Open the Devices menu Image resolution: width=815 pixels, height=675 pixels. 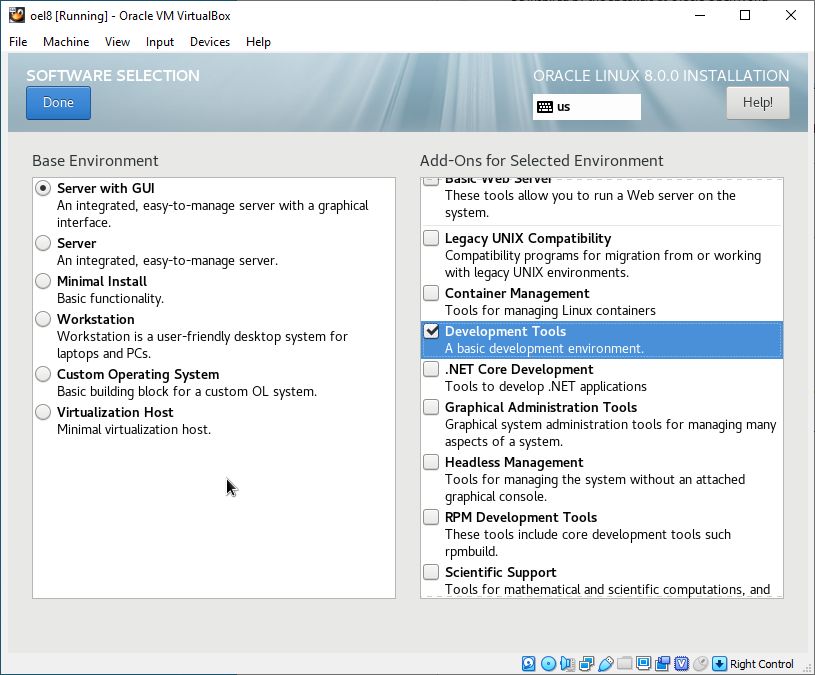tap(210, 42)
